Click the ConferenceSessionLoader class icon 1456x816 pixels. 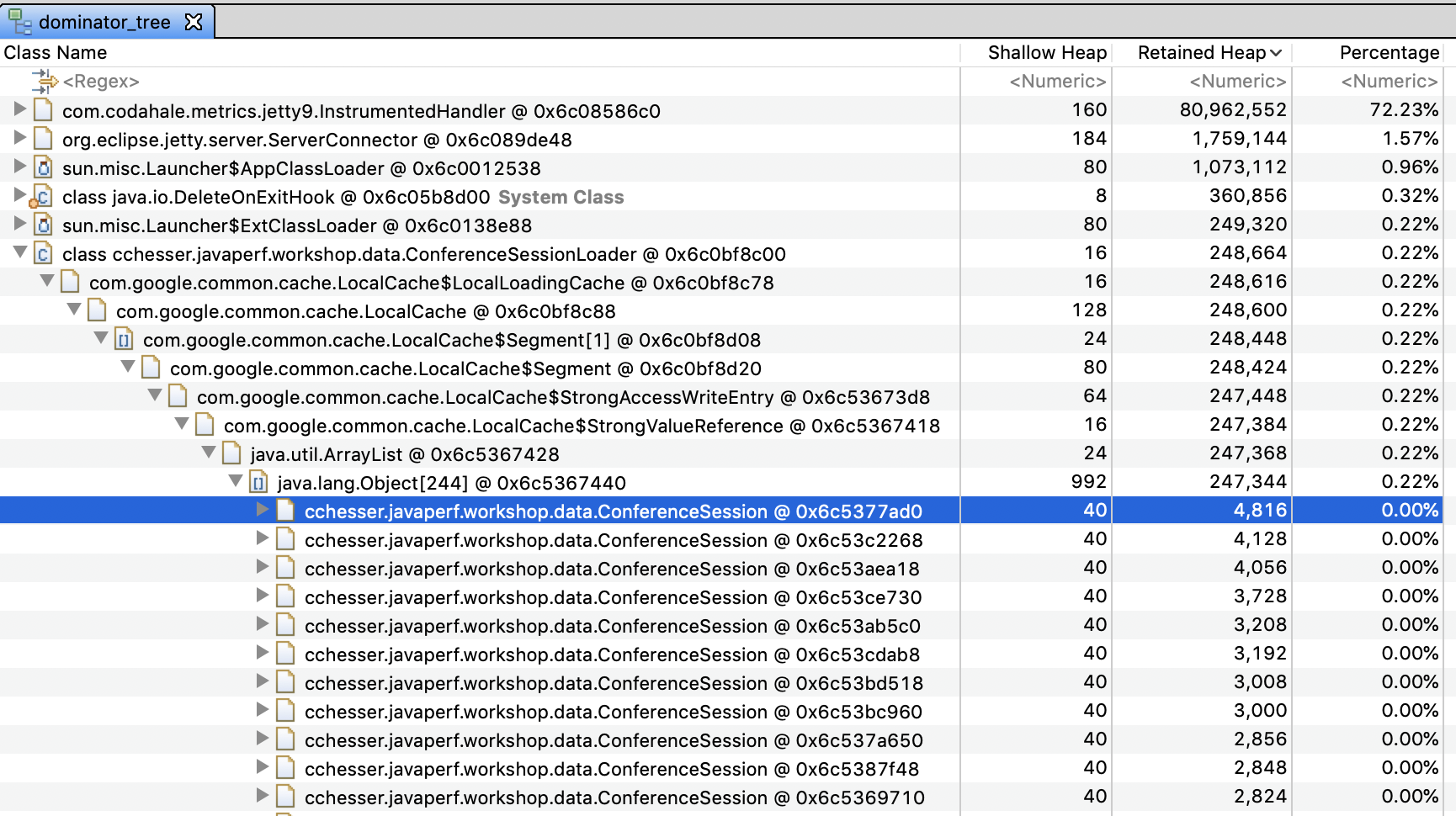pyautogui.click(x=44, y=253)
